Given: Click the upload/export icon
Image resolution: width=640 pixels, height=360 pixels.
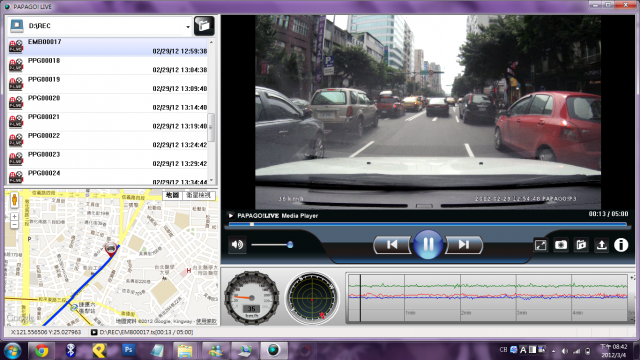Looking at the screenshot, I should [601, 245].
